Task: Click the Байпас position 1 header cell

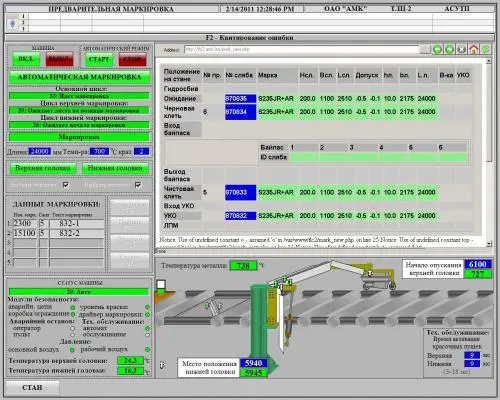Action: point(304,147)
